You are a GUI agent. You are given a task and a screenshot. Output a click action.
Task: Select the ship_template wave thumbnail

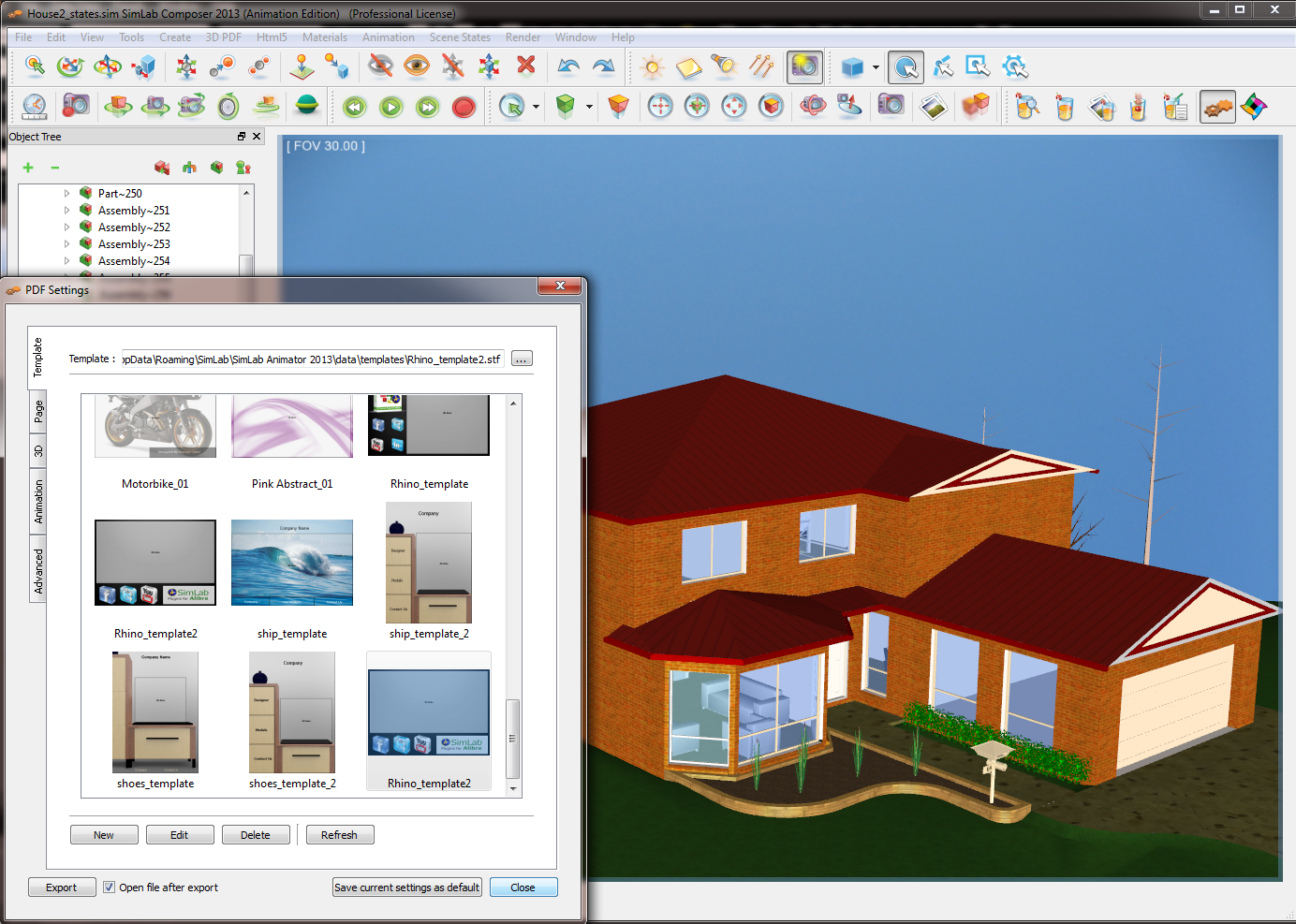(292, 564)
